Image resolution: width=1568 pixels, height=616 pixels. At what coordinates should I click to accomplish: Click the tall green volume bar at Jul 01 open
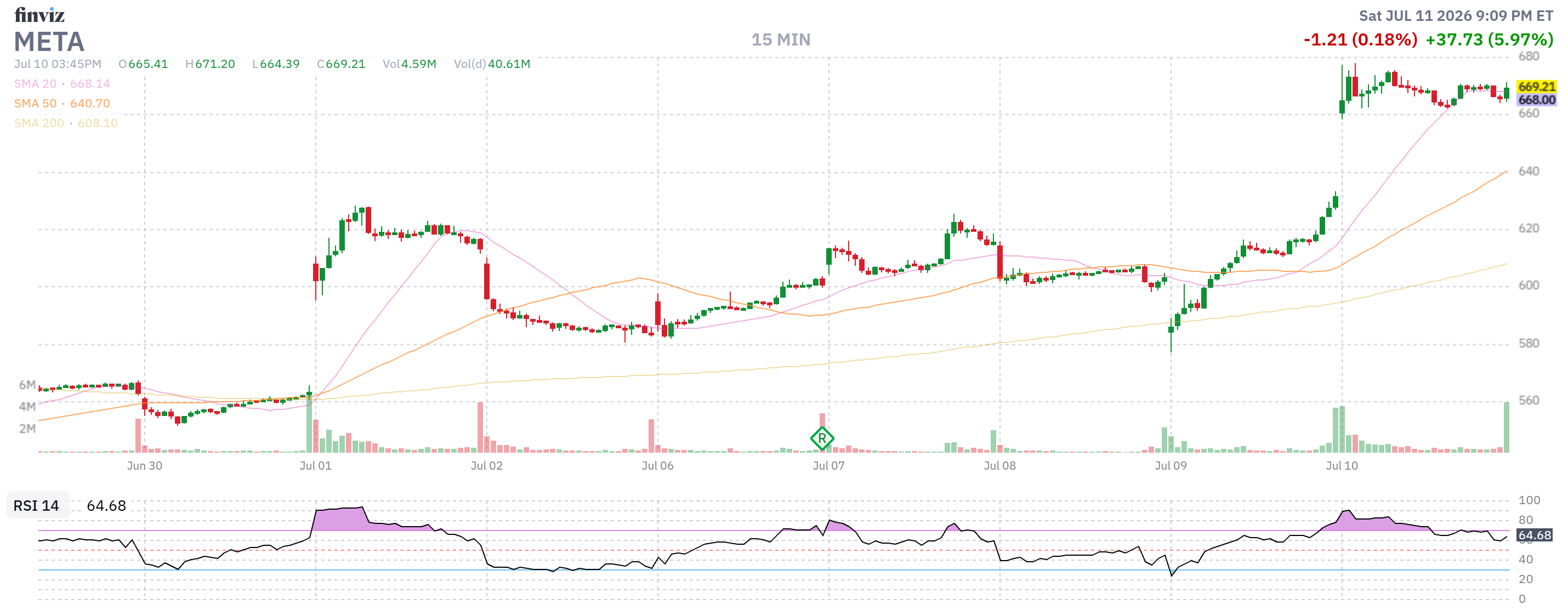(x=309, y=425)
